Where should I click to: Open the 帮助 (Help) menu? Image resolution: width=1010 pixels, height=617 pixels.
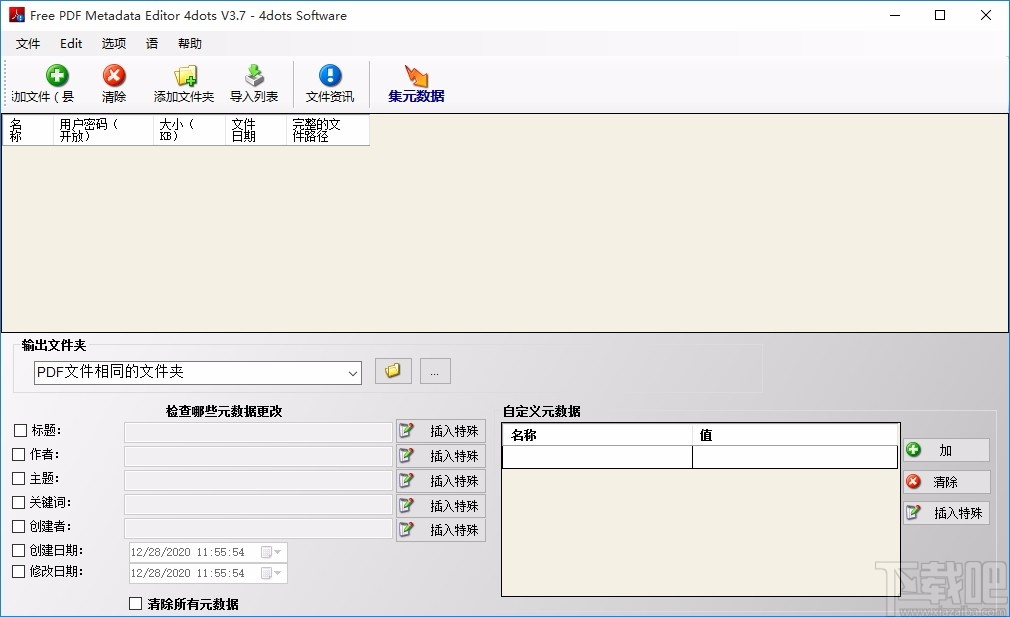click(189, 43)
